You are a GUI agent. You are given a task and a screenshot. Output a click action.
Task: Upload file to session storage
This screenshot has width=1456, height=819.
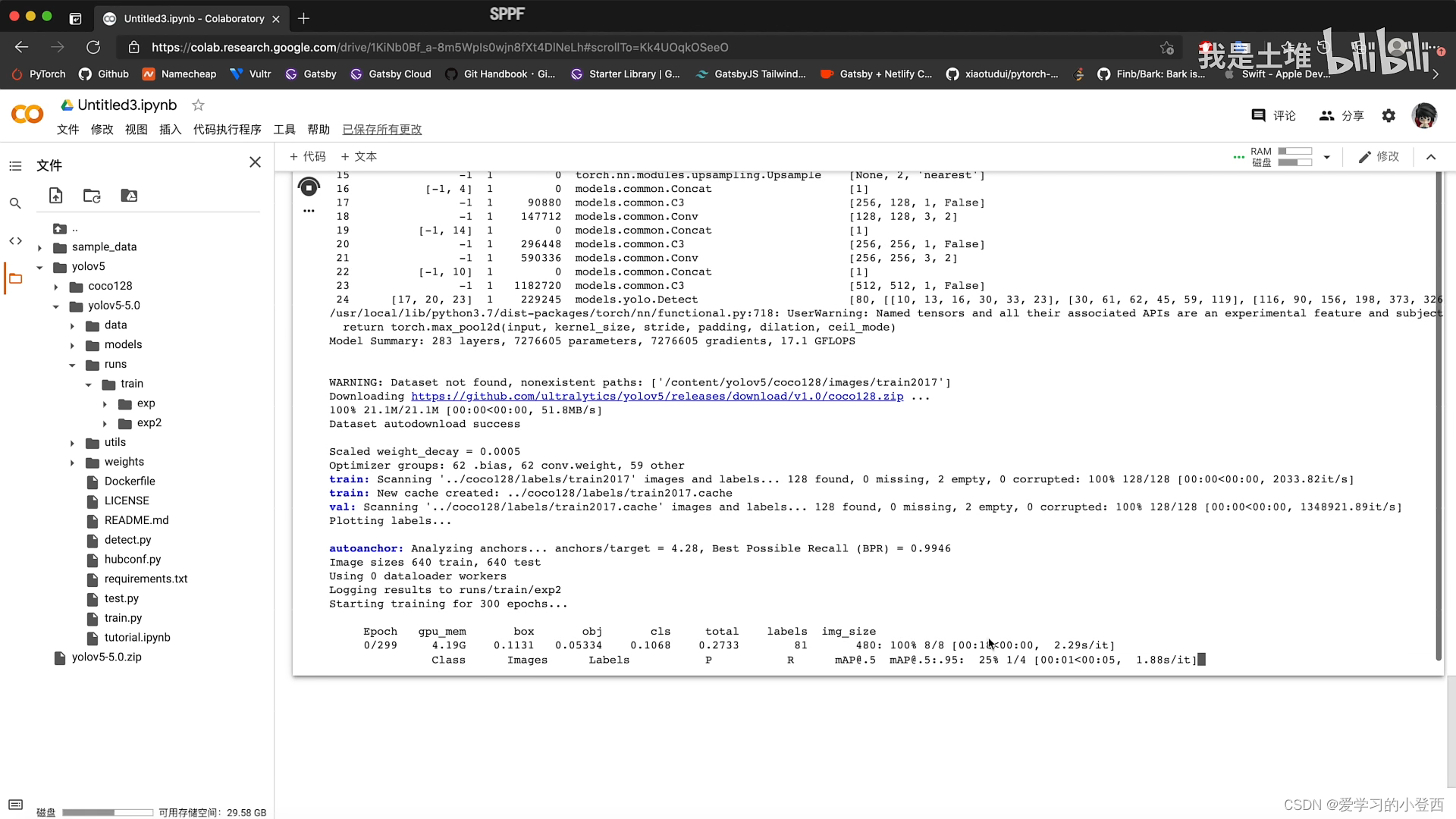tap(56, 196)
